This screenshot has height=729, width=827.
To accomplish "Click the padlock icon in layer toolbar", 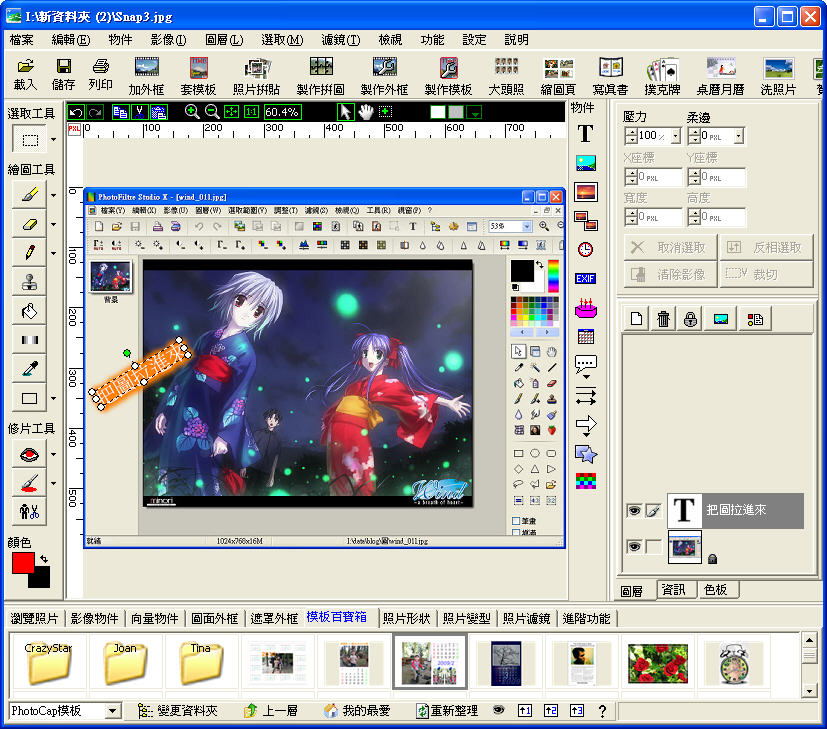I will coord(690,319).
